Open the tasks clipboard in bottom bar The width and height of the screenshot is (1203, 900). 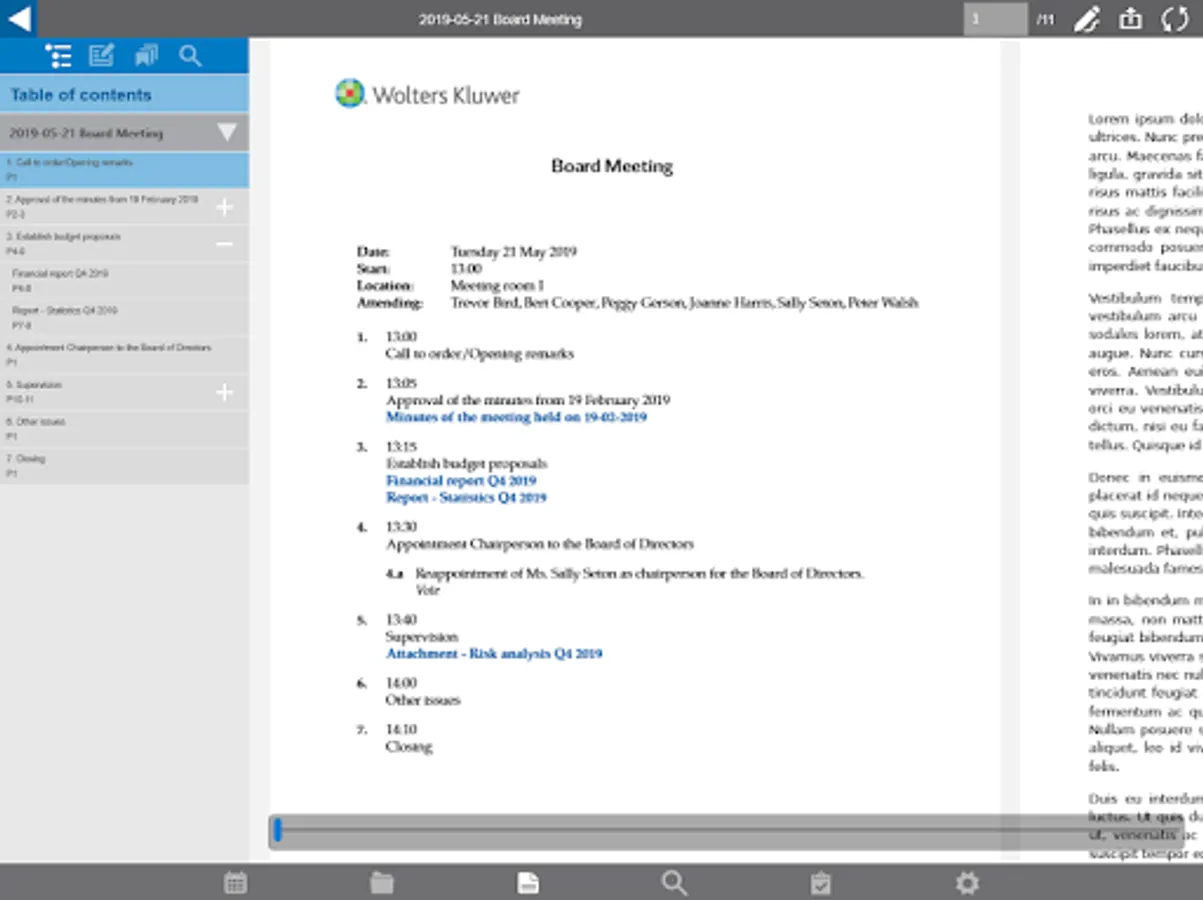click(x=820, y=882)
